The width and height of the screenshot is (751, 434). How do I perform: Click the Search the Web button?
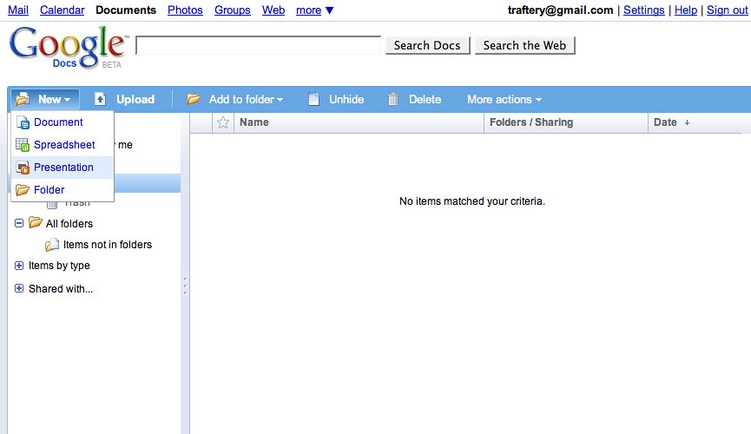coord(524,46)
